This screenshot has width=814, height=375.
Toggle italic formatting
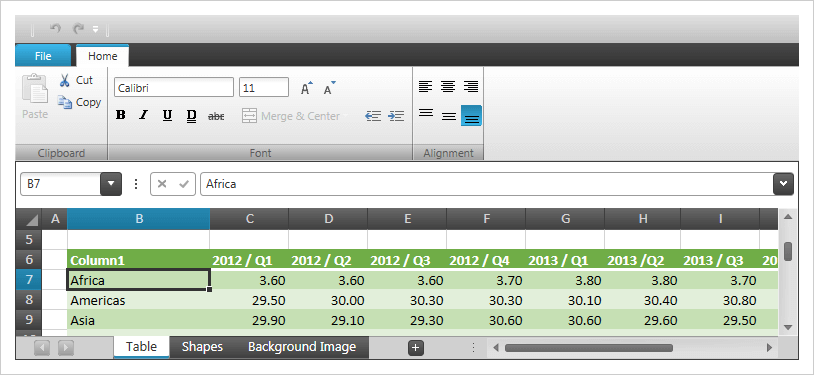143,115
